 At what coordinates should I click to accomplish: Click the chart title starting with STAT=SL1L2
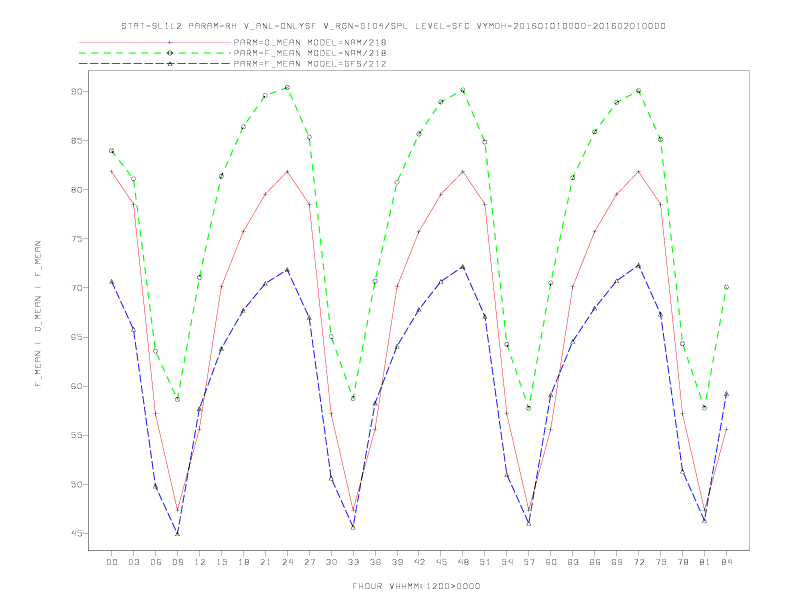(x=393, y=26)
